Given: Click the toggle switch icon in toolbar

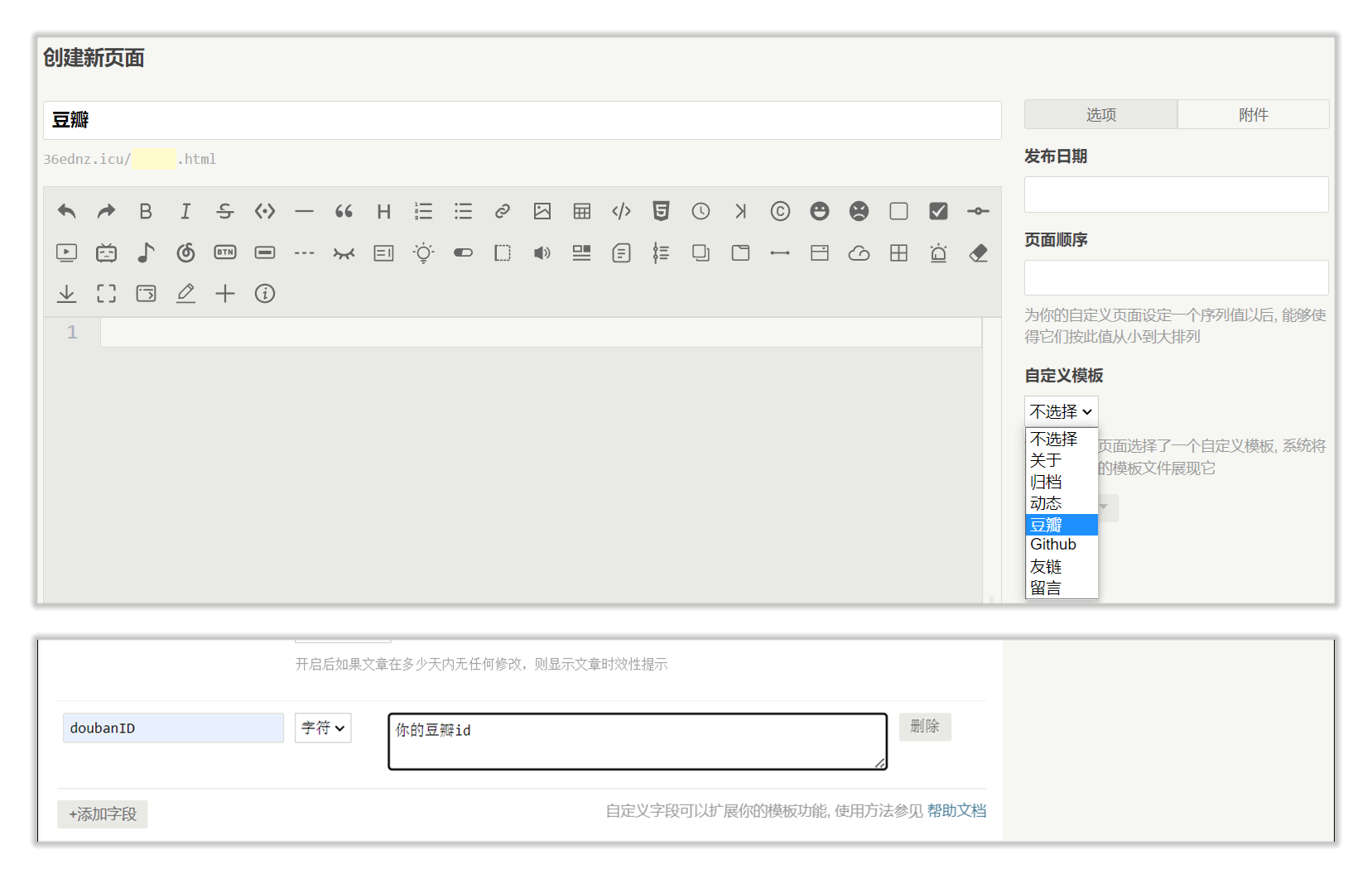Looking at the screenshot, I should click(463, 253).
